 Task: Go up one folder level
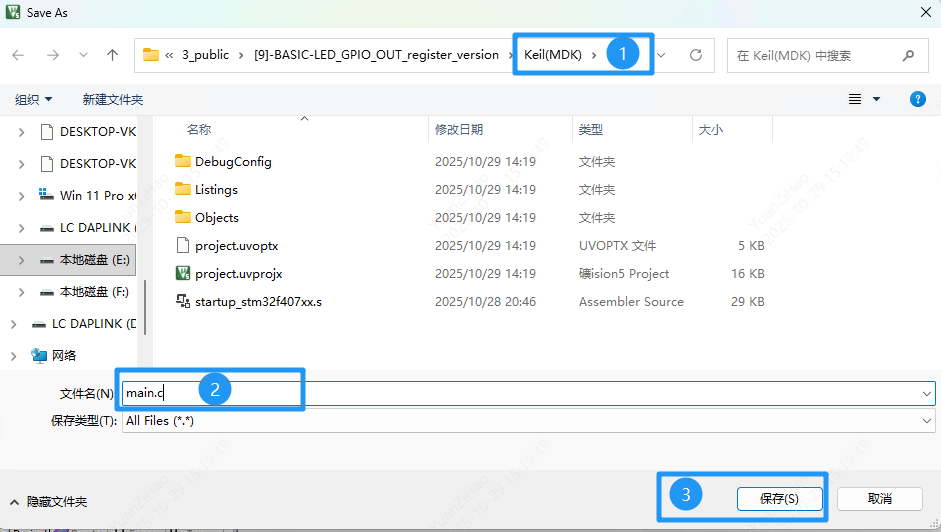pos(112,55)
